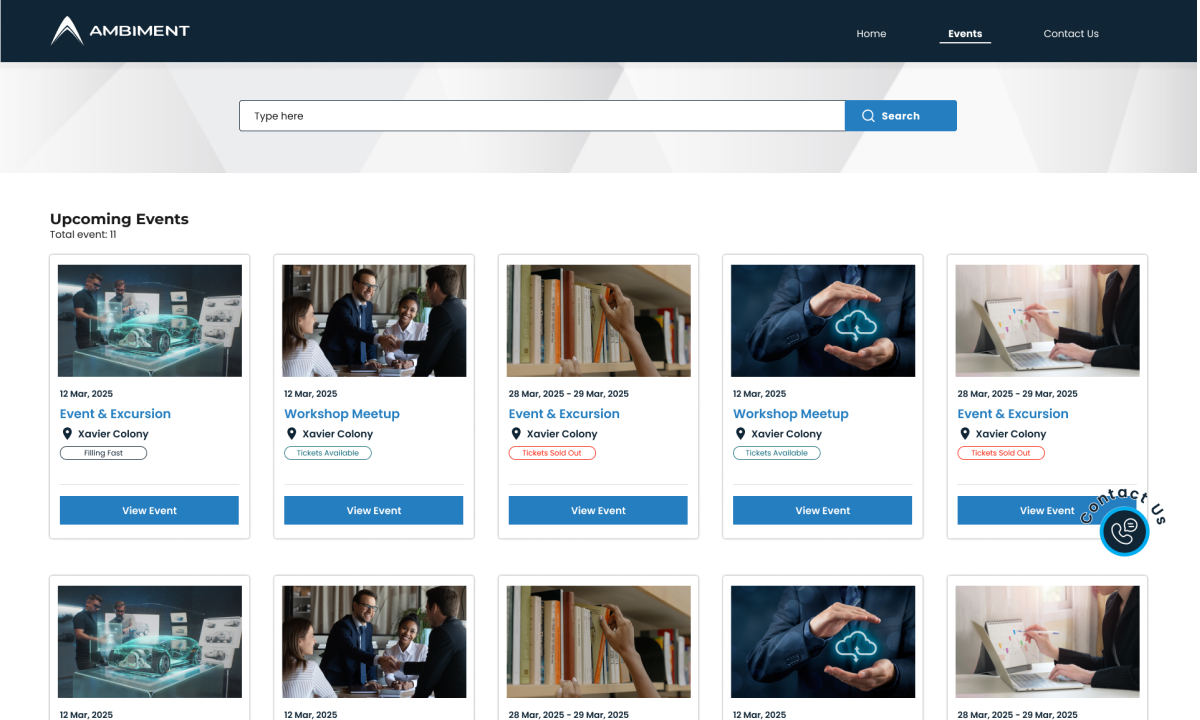Click 'Xavier Colony' in the Filling Fast card

click(x=113, y=434)
